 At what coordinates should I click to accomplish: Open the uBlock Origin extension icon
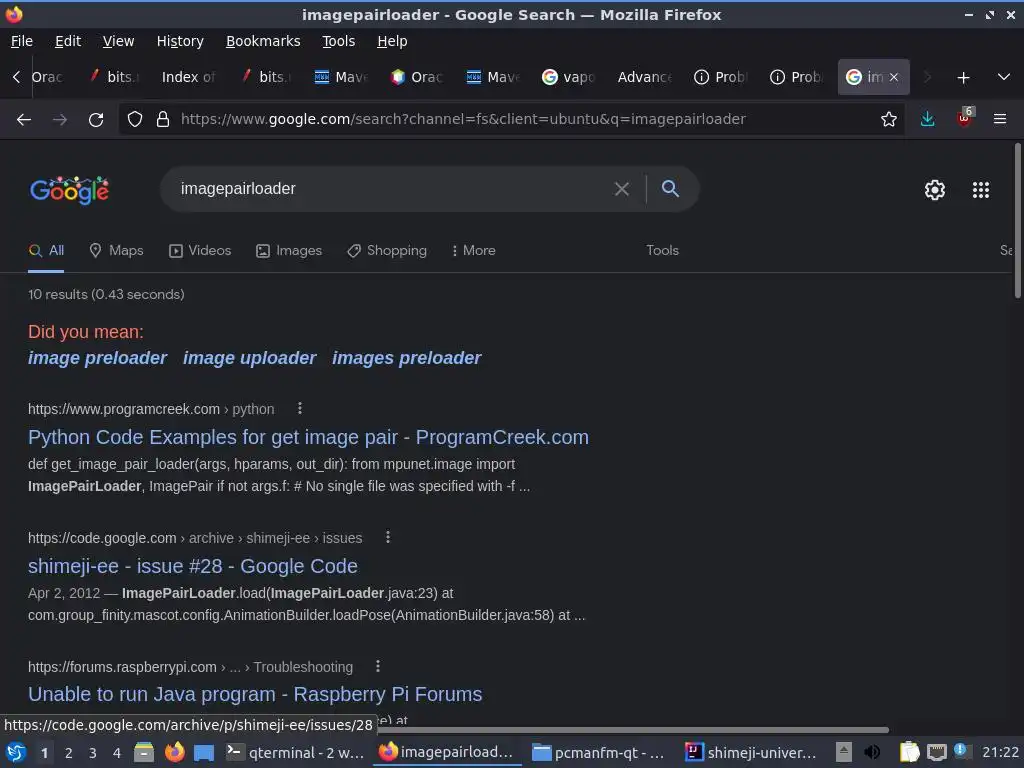coord(965,118)
